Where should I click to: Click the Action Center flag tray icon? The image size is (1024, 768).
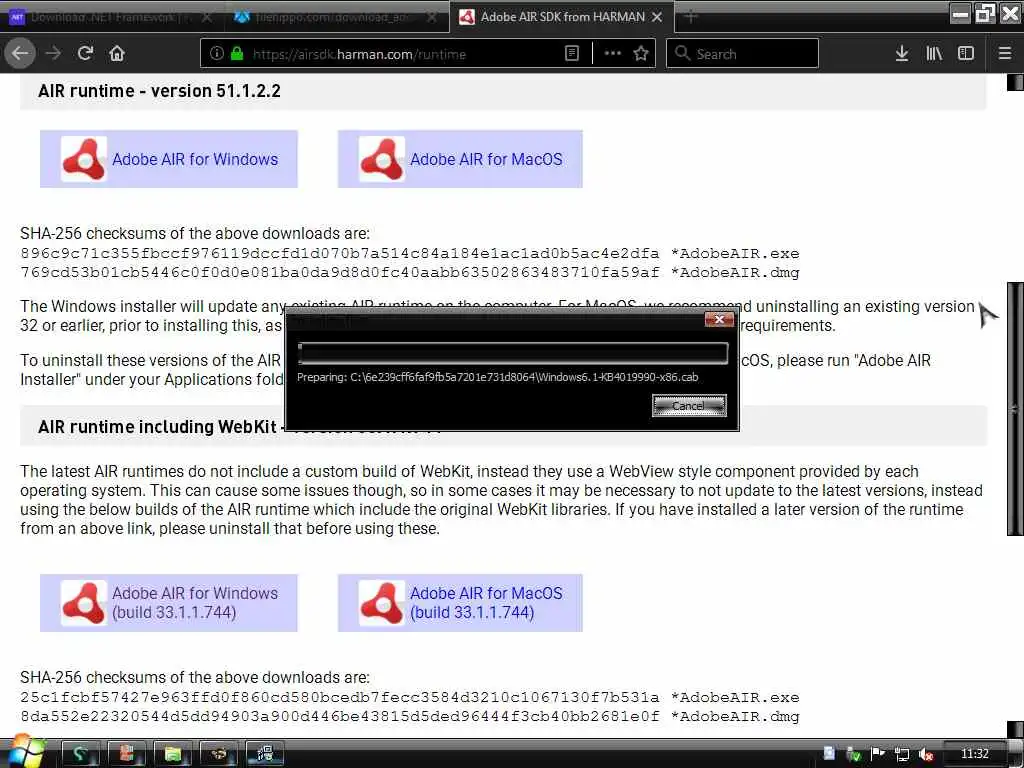[x=878, y=754]
